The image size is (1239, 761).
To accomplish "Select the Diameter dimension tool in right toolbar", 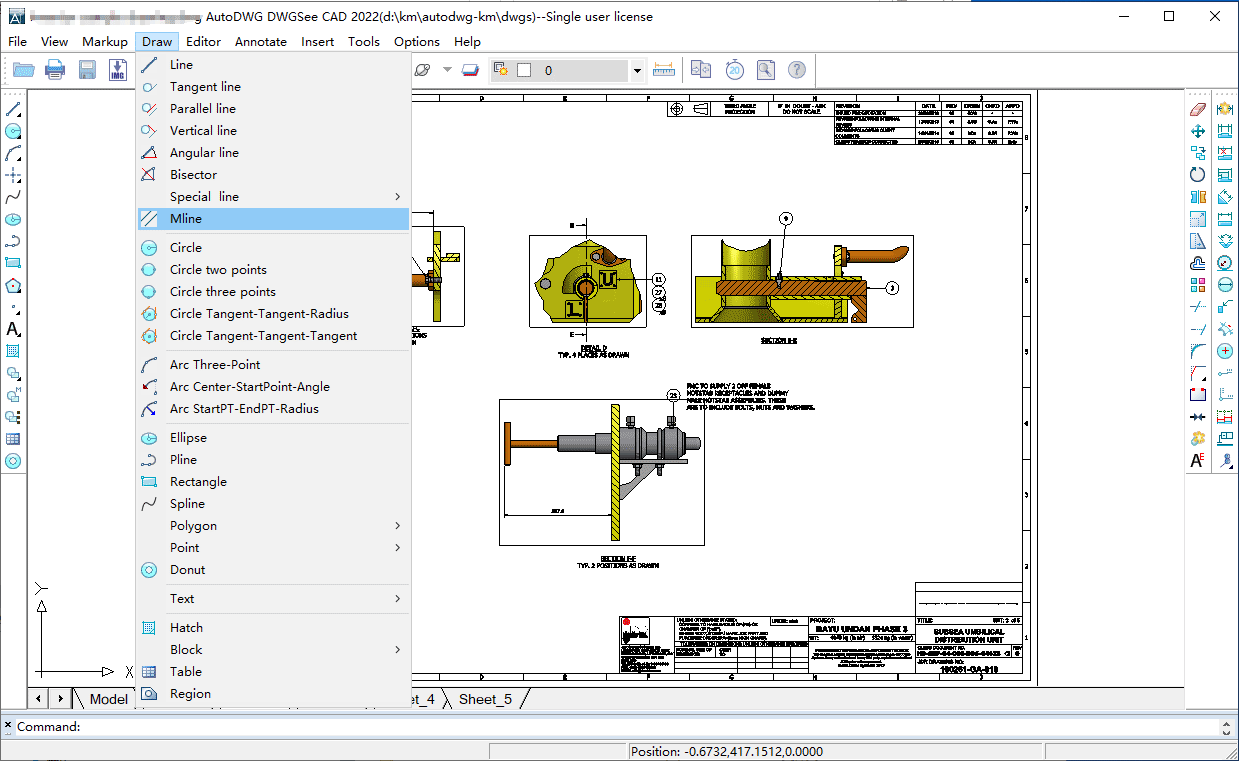I will (1225, 285).
